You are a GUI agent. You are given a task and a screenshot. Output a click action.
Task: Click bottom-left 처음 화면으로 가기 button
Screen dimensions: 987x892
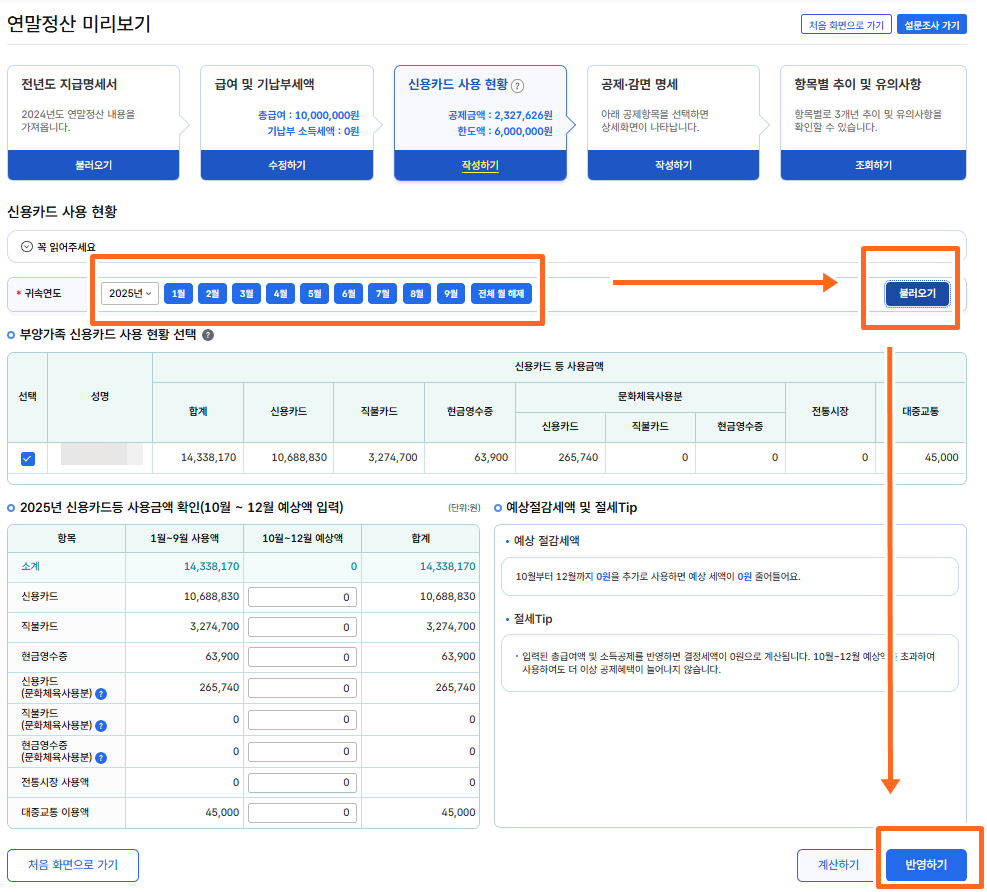point(73,865)
